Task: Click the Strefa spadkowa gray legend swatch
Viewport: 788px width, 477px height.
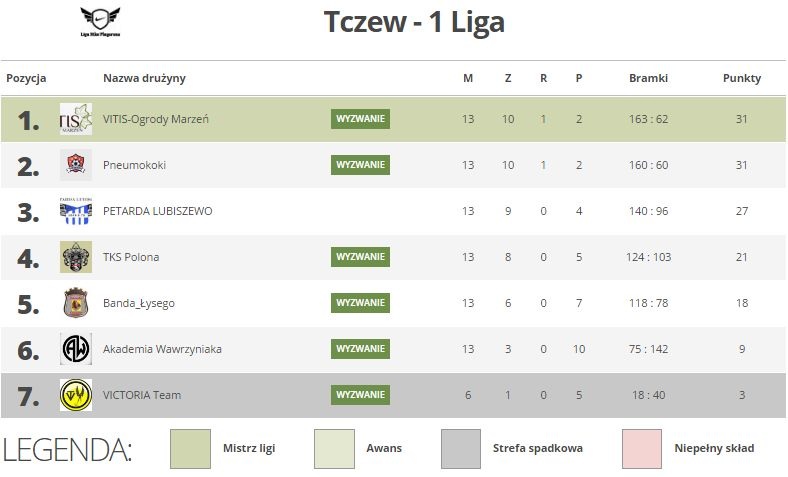Action: [x=461, y=449]
